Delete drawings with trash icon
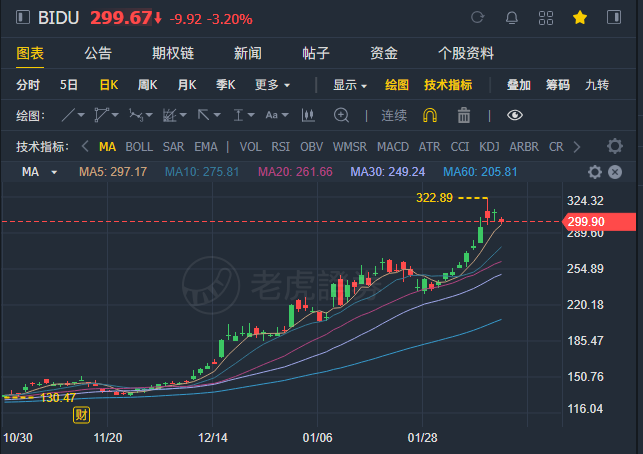The width and height of the screenshot is (643, 454). click(464, 115)
